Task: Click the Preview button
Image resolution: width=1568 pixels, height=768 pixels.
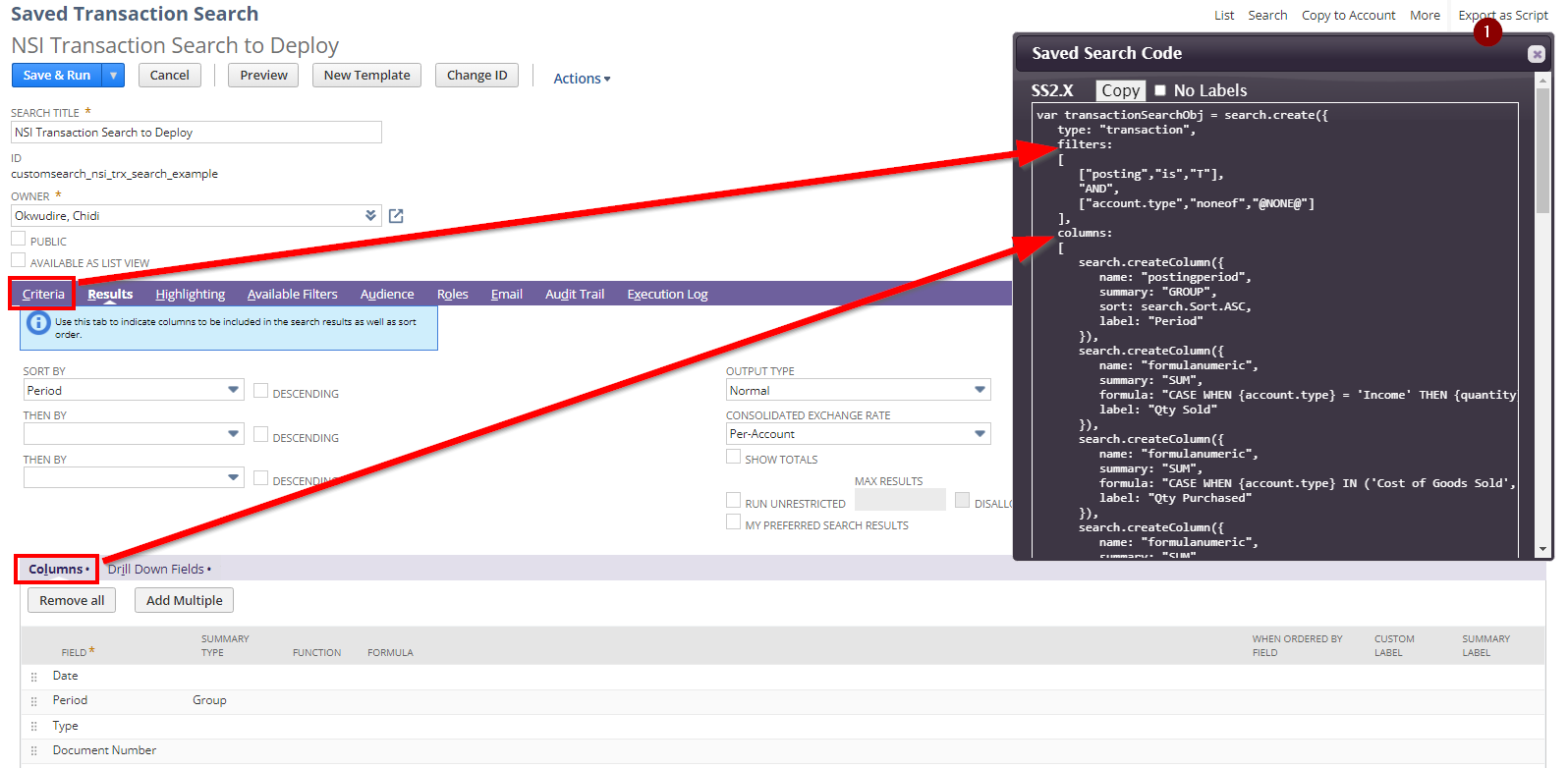Action: [264, 75]
